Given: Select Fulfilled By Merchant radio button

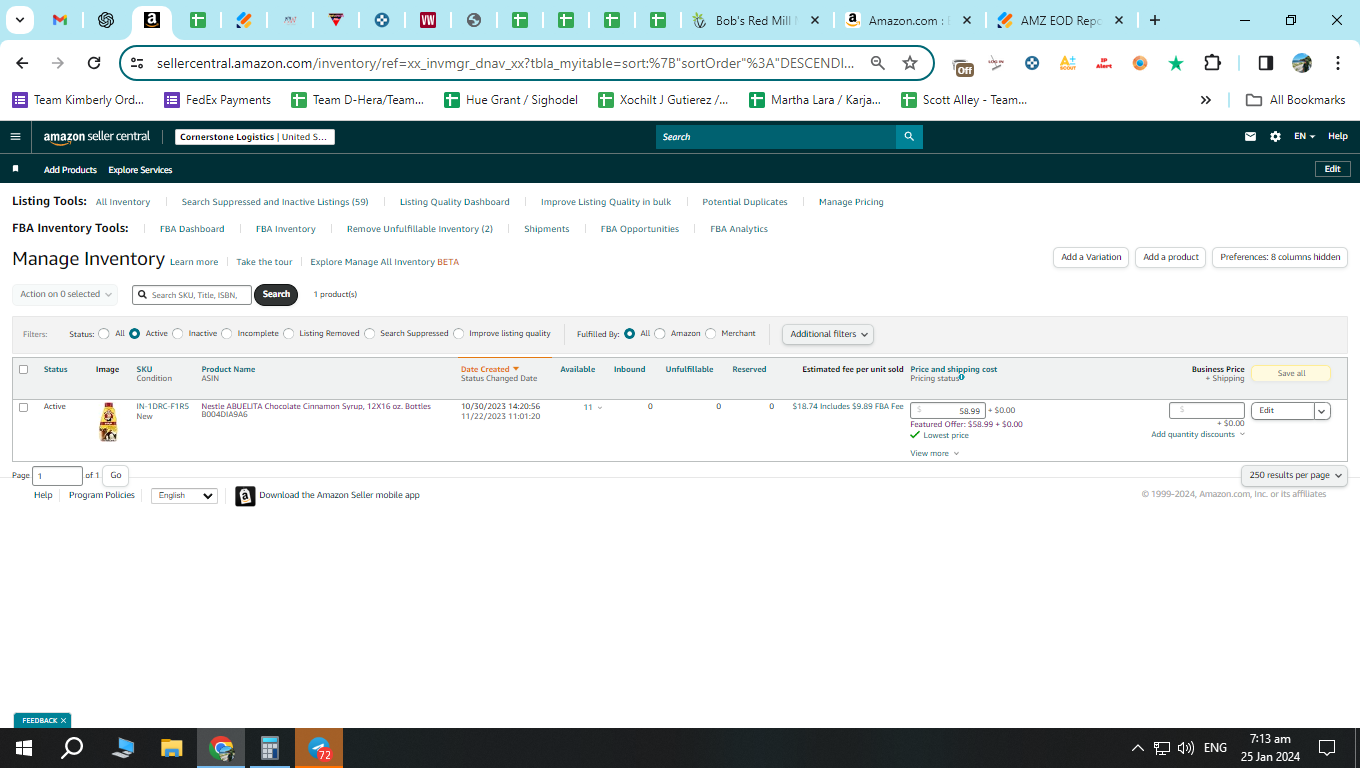Looking at the screenshot, I should pos(711,334).
